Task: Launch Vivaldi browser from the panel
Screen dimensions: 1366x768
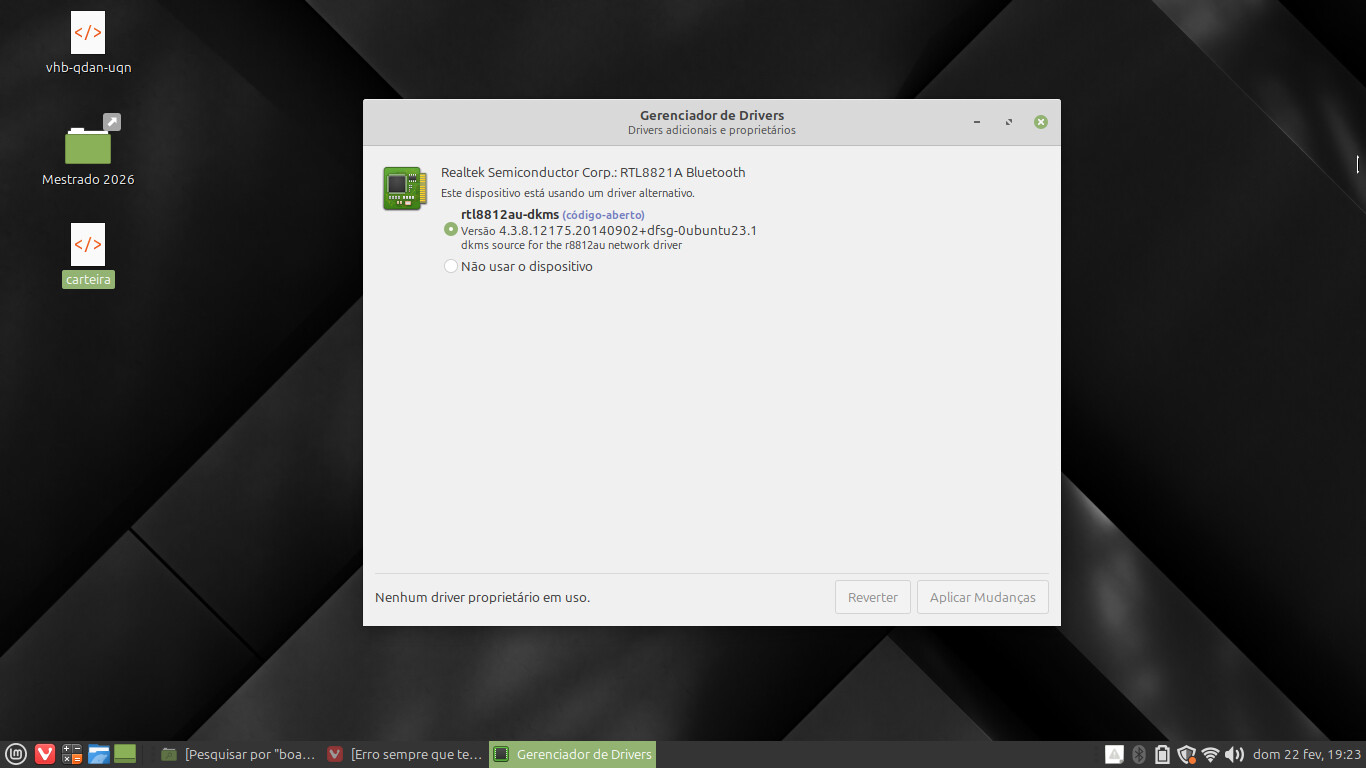Action: click(45, 754)
